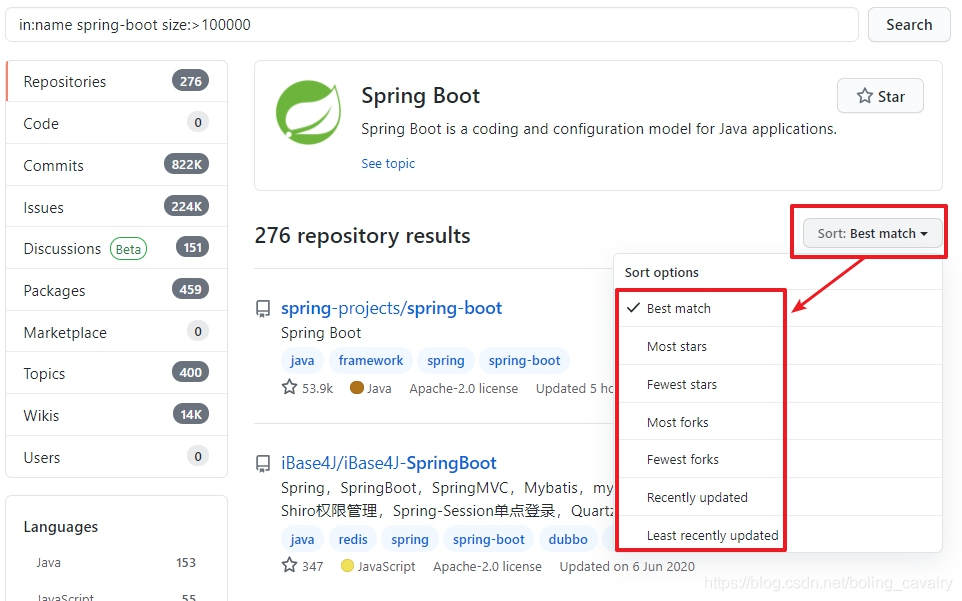Open the framework topic tag
Image resolution: width=962 pixels, height=601 pixels.
pyautogui.click(x=371, y=361)
